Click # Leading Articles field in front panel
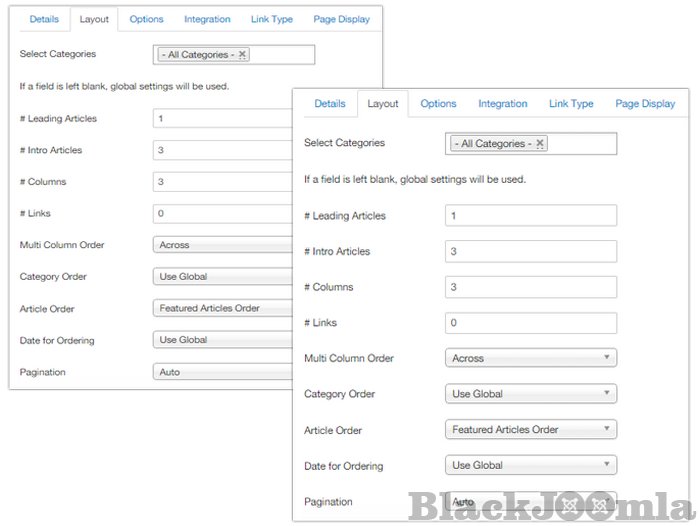Screen dimensions: 700x526 [530, 216]
